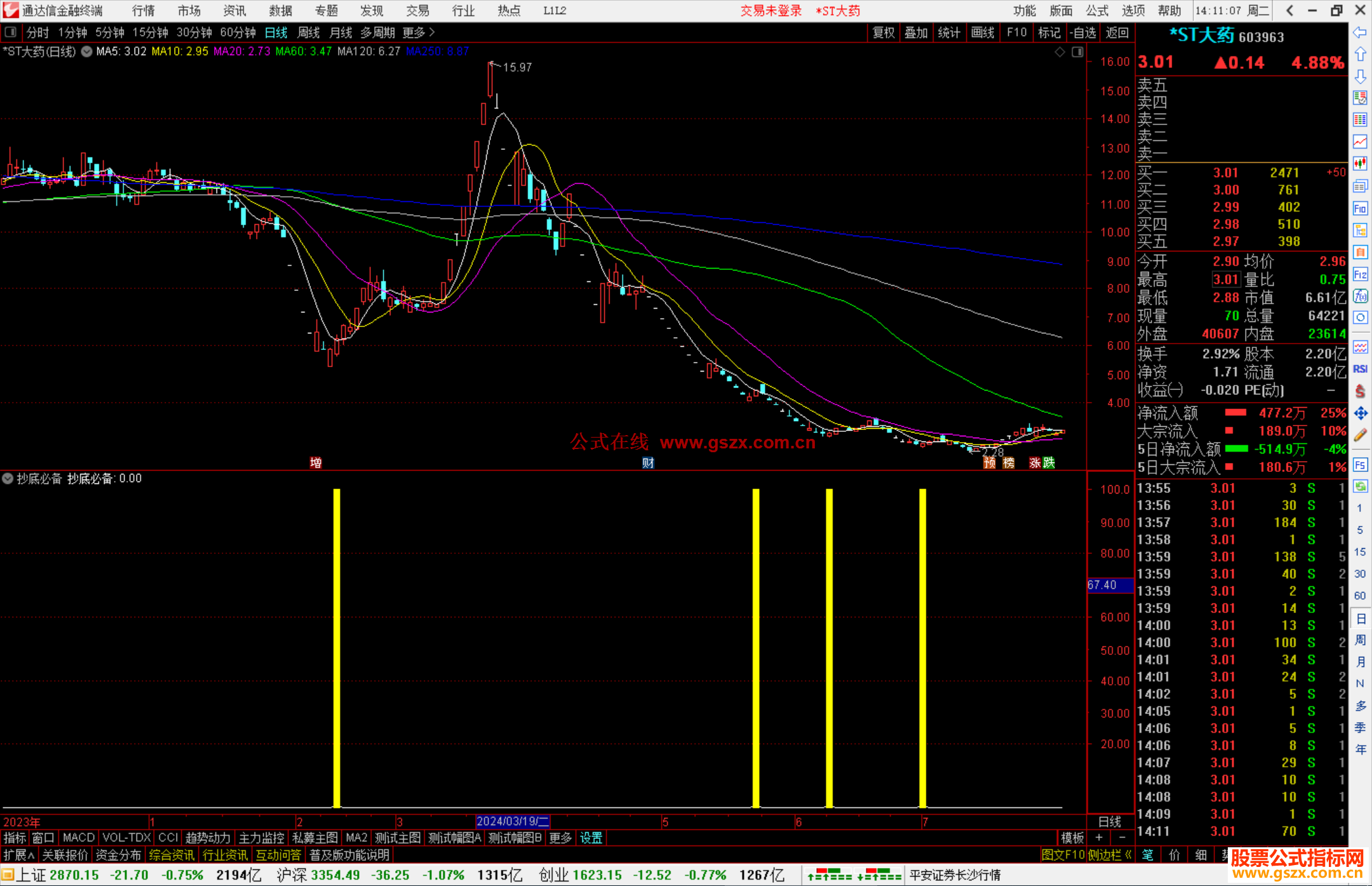Expand the 扩展 panel at bottom-left

pos(18,855)
